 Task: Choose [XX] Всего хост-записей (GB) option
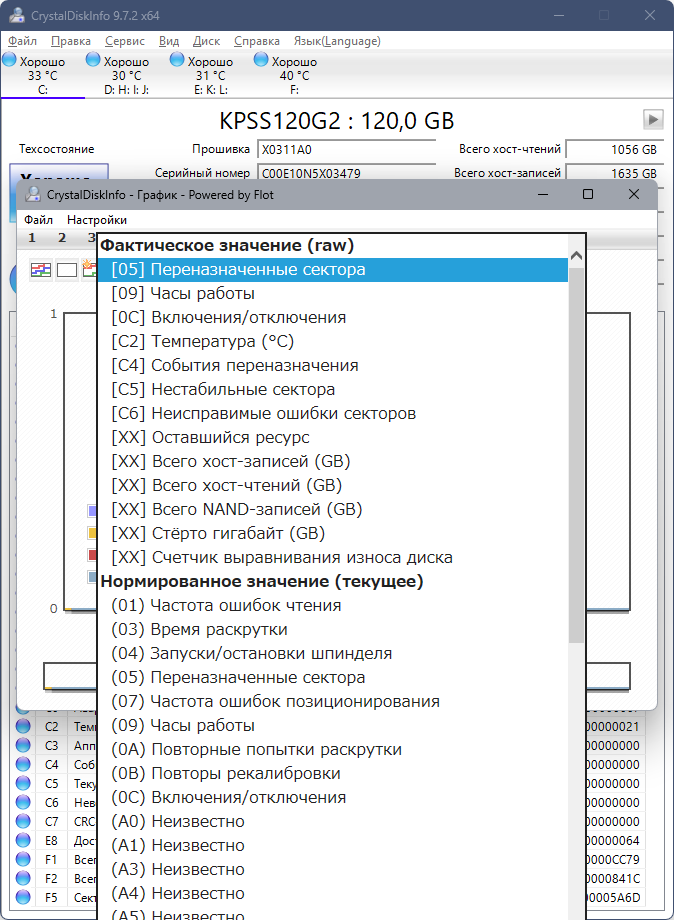click(333, 462)
